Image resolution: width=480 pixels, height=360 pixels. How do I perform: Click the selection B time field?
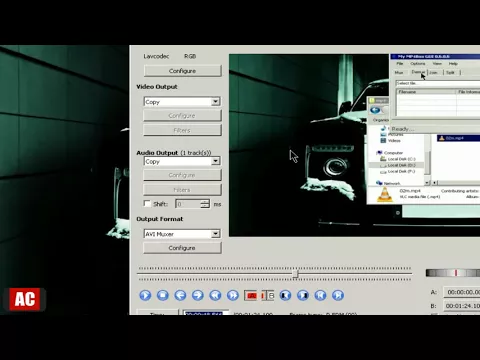coord(462,306)
